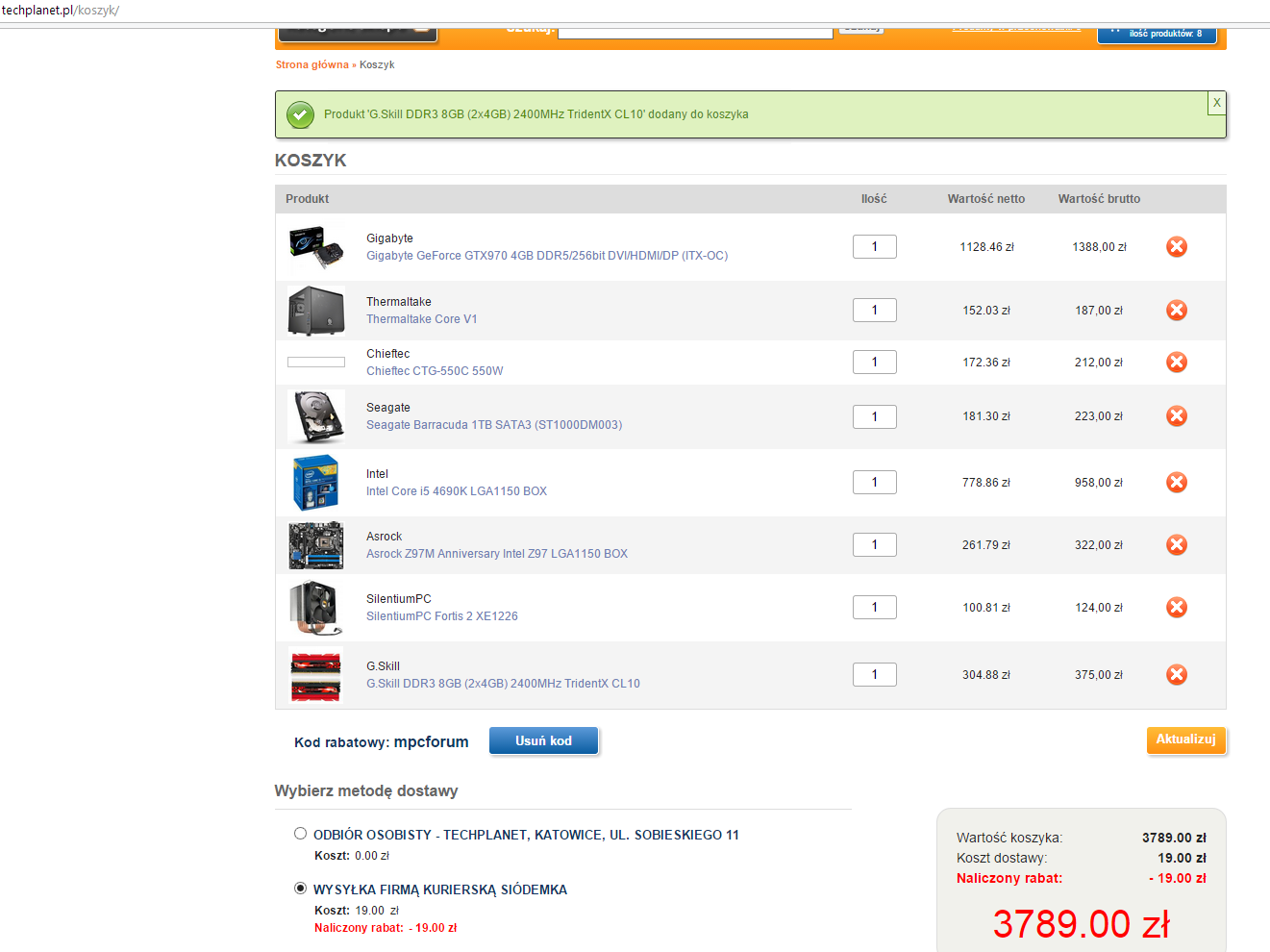Edit quantity field for SilentiumPC Fortis 2
The image size is (1270, 952).
875,608
